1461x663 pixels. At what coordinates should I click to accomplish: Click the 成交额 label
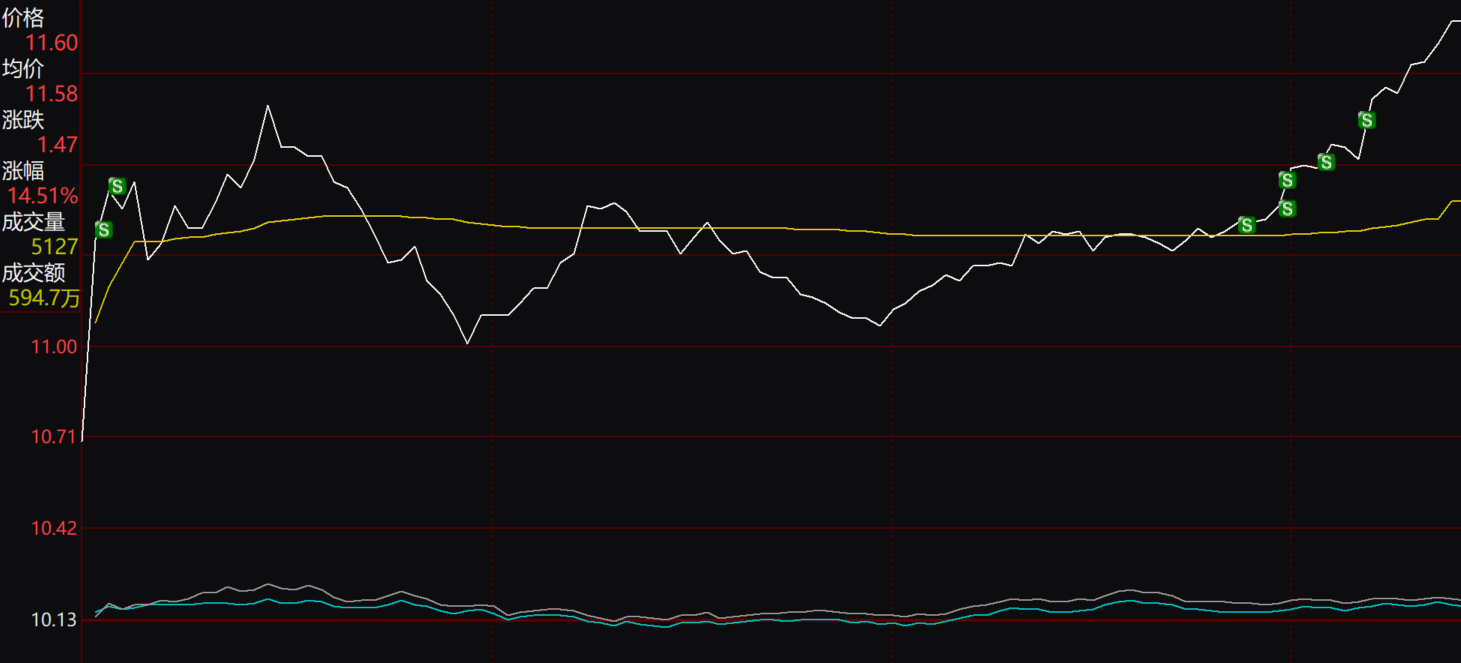coord(33,273)
